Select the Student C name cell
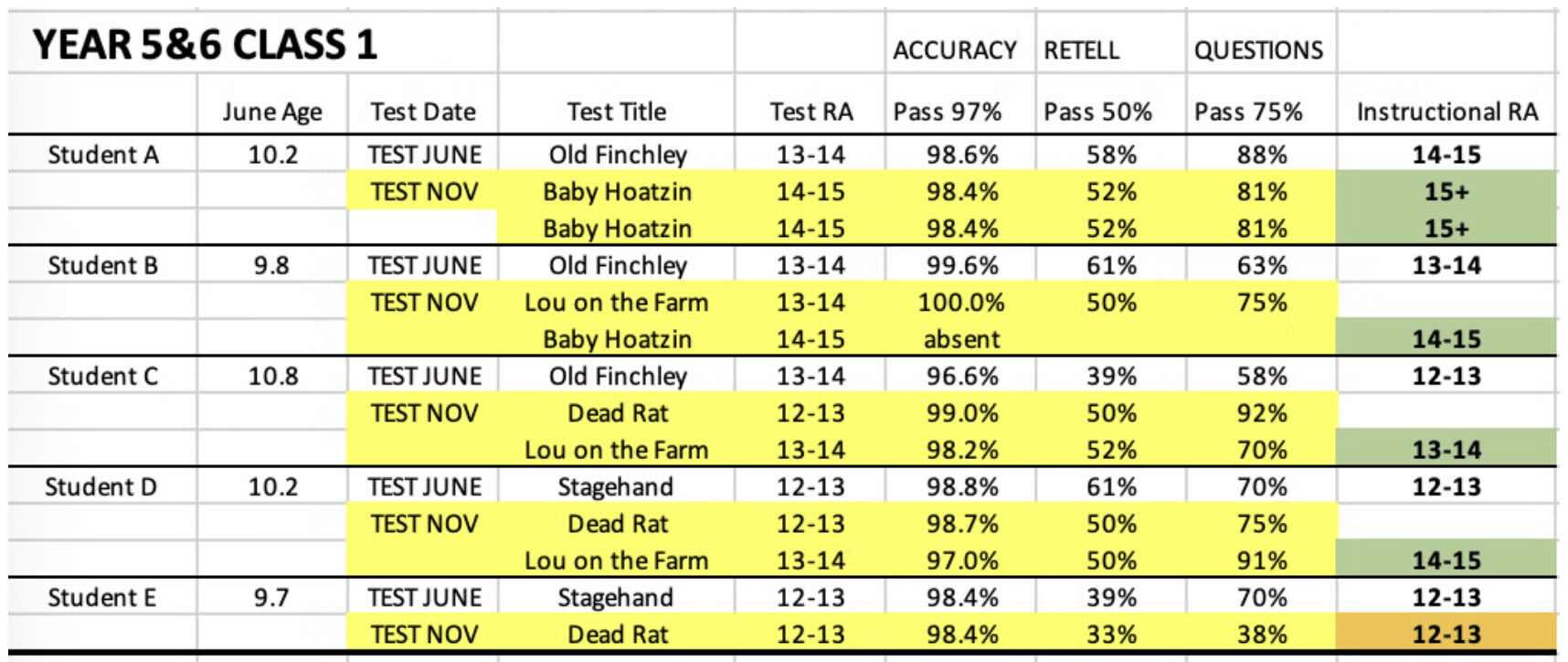This screenshot has width=1568, height=662. 103,376
